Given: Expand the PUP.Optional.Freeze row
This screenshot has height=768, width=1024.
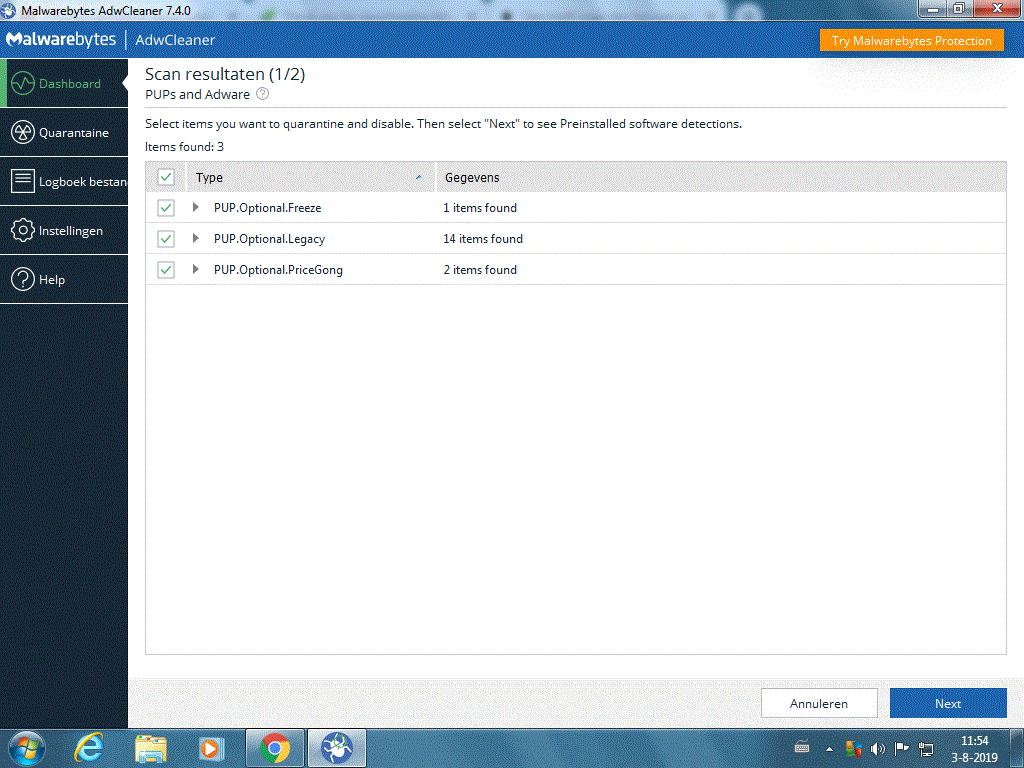Looking at the screenshot, I should click(195, 207).
